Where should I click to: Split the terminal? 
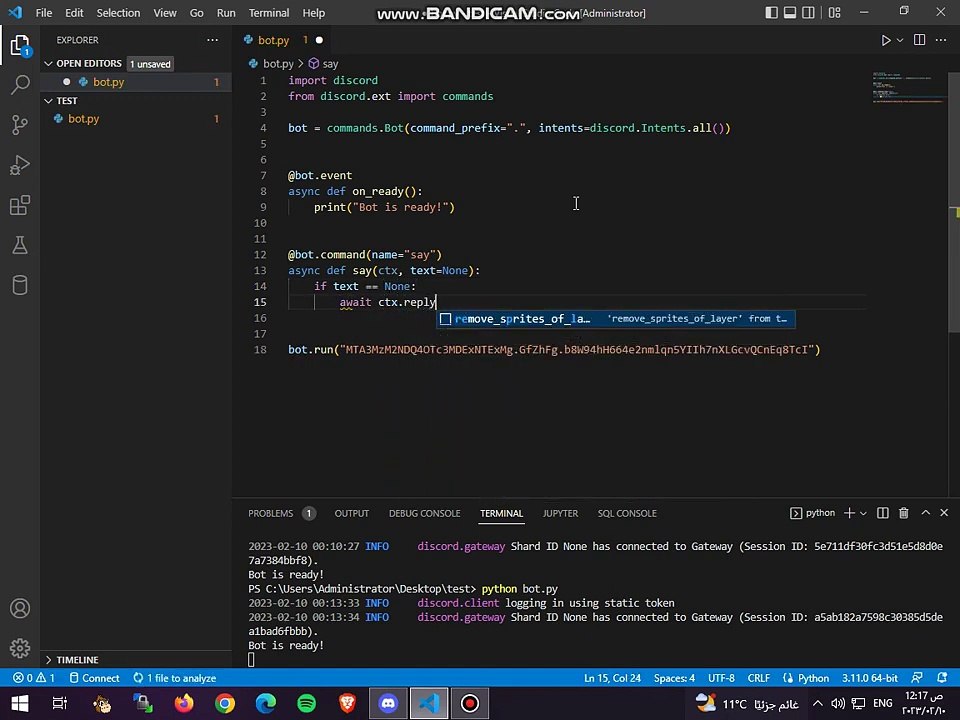pyautogui.click(x=882, y=513)
